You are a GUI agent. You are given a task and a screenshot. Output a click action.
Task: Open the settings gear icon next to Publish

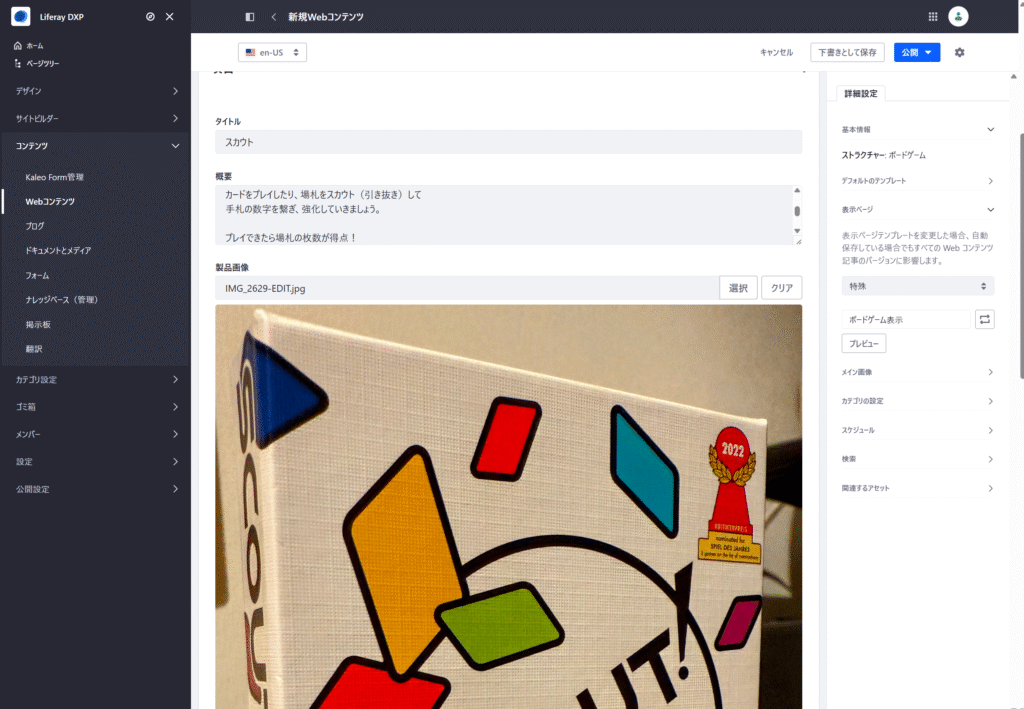click(959, 52)
